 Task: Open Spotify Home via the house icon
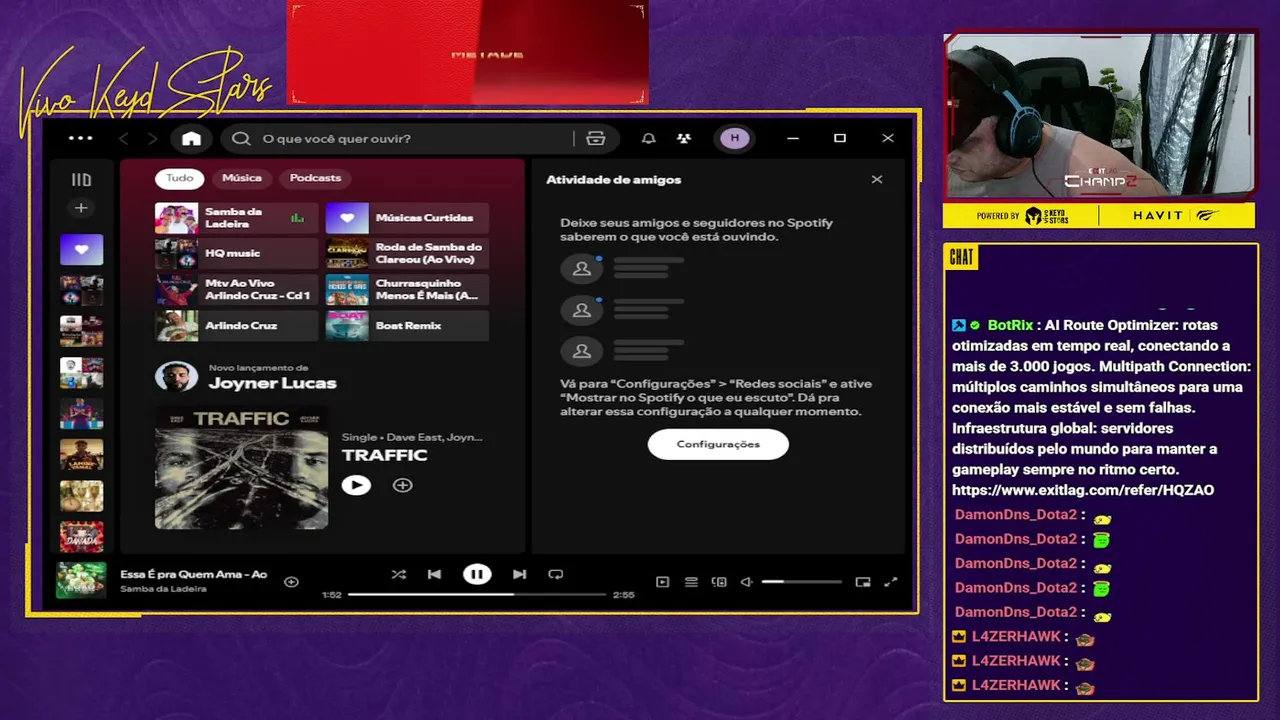pyautogui.click(x=191, y=138)
